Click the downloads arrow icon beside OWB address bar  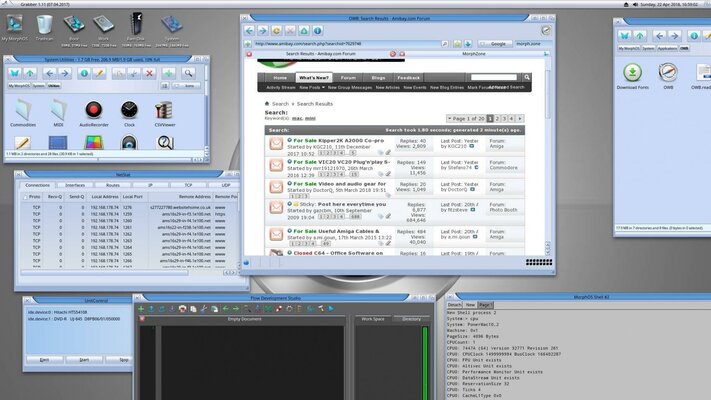pos(468,44)
